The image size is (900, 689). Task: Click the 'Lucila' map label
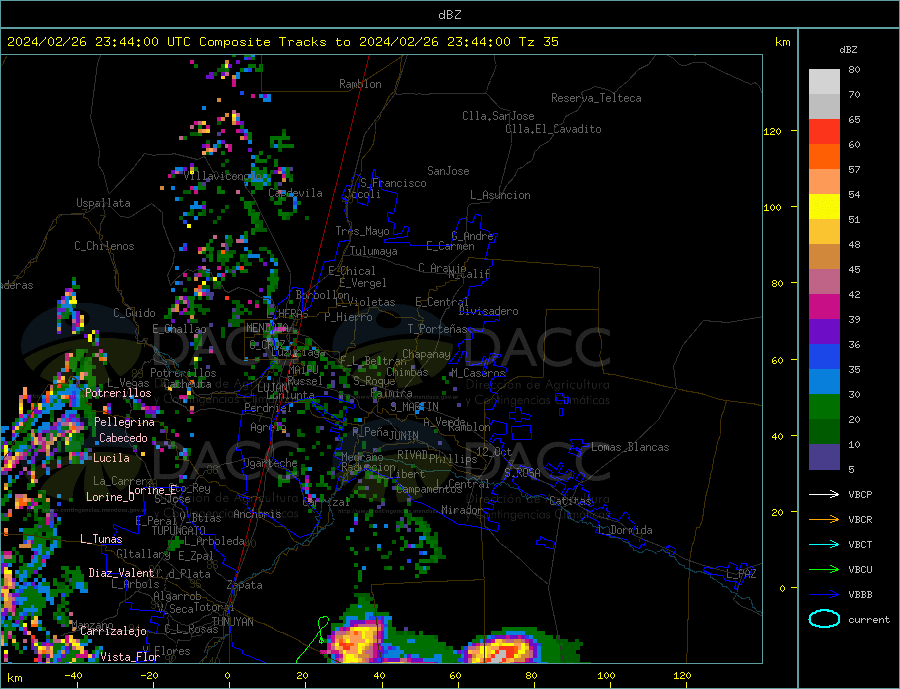coord(111,458)
